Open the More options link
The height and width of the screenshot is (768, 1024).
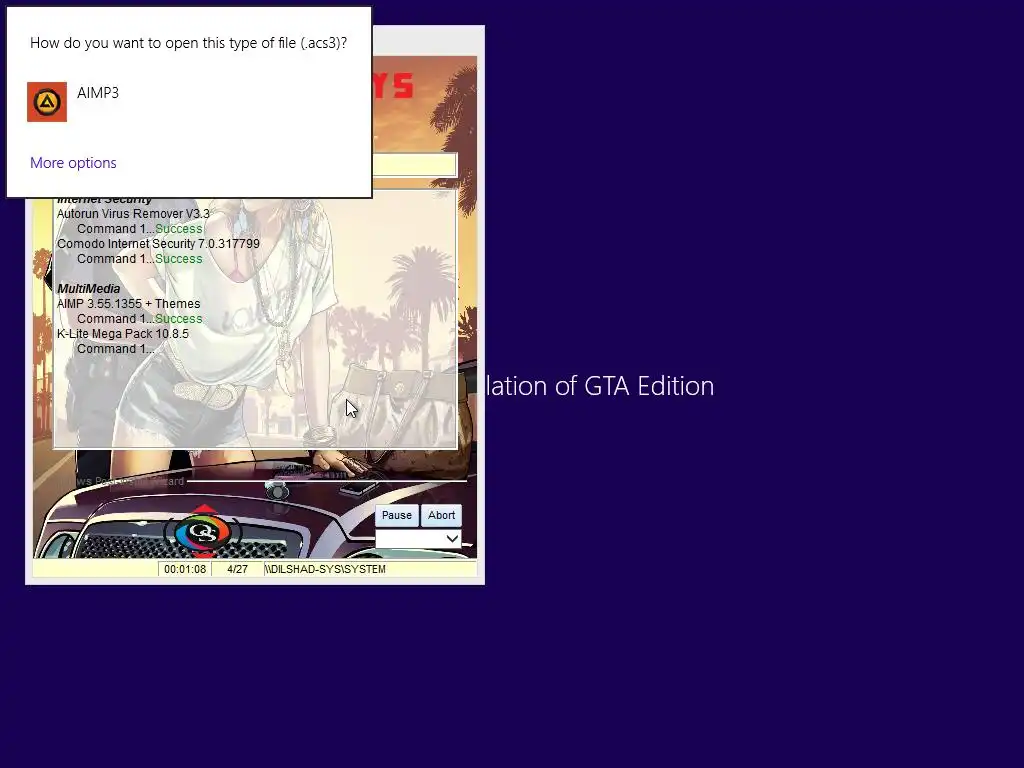(73, 163)
